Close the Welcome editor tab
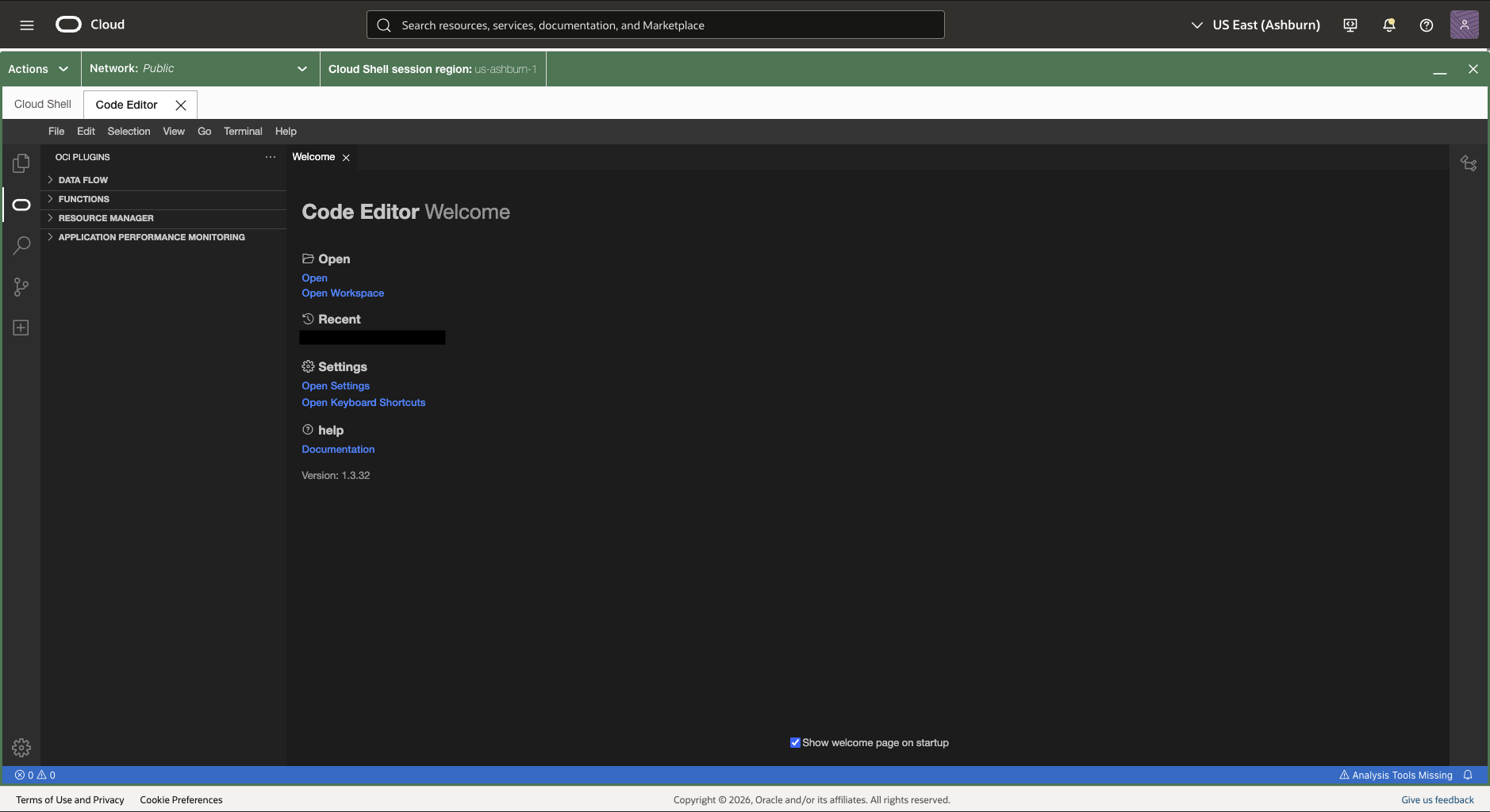 (x=346, y=158)
